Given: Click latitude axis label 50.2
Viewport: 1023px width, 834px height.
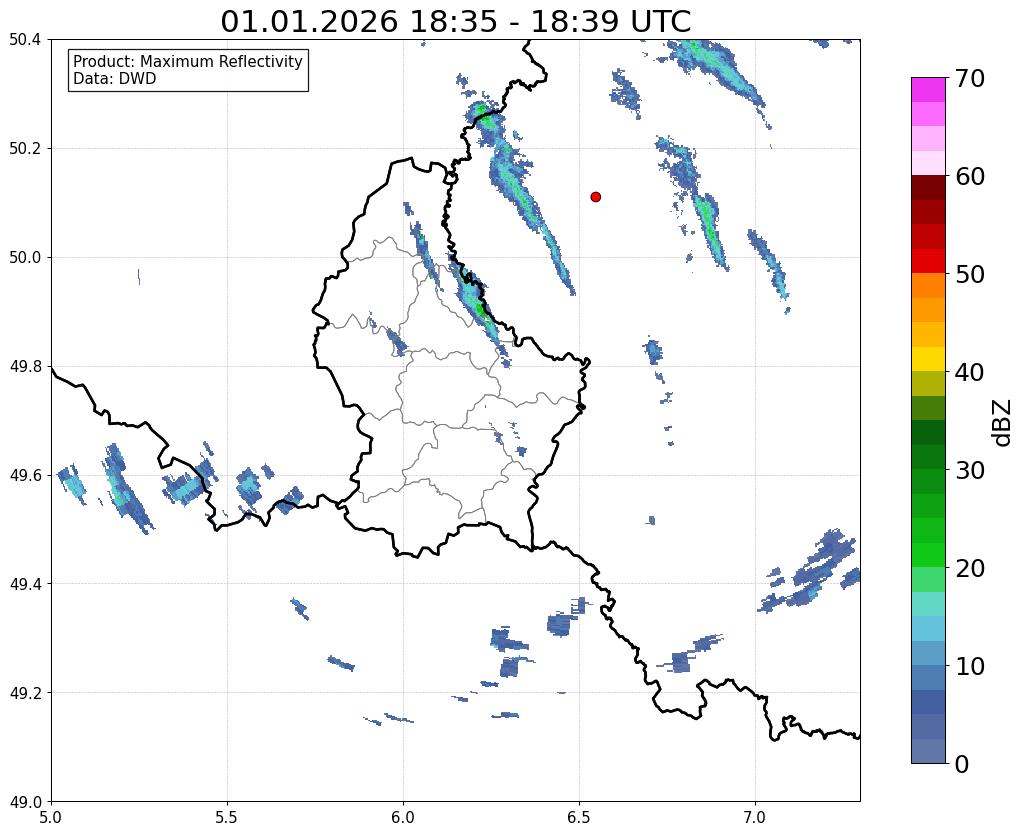Looking at the screenshot, I should point(25,149).
